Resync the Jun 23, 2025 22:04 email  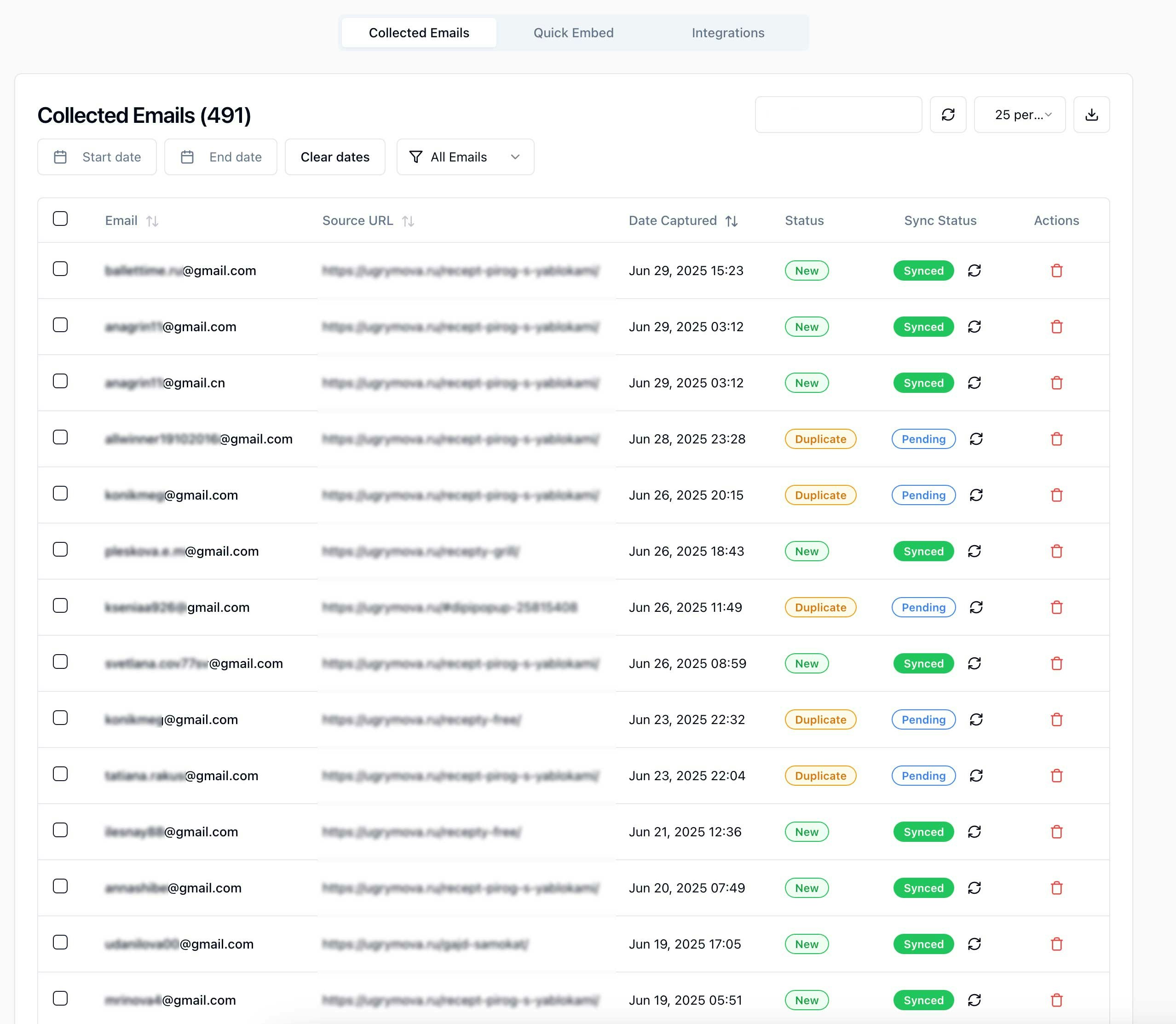(x=976, y=776)
